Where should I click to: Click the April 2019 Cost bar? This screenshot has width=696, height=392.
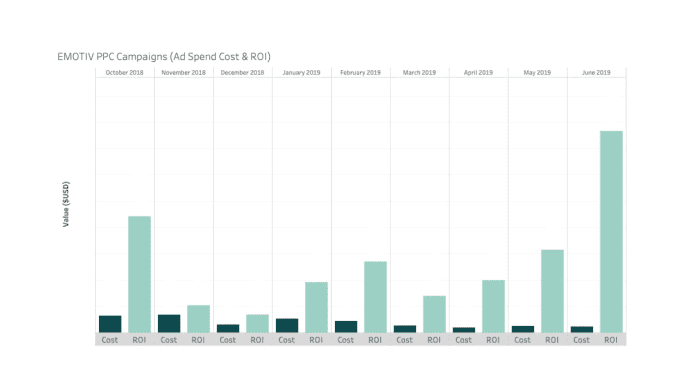click(x=464, y=330)
